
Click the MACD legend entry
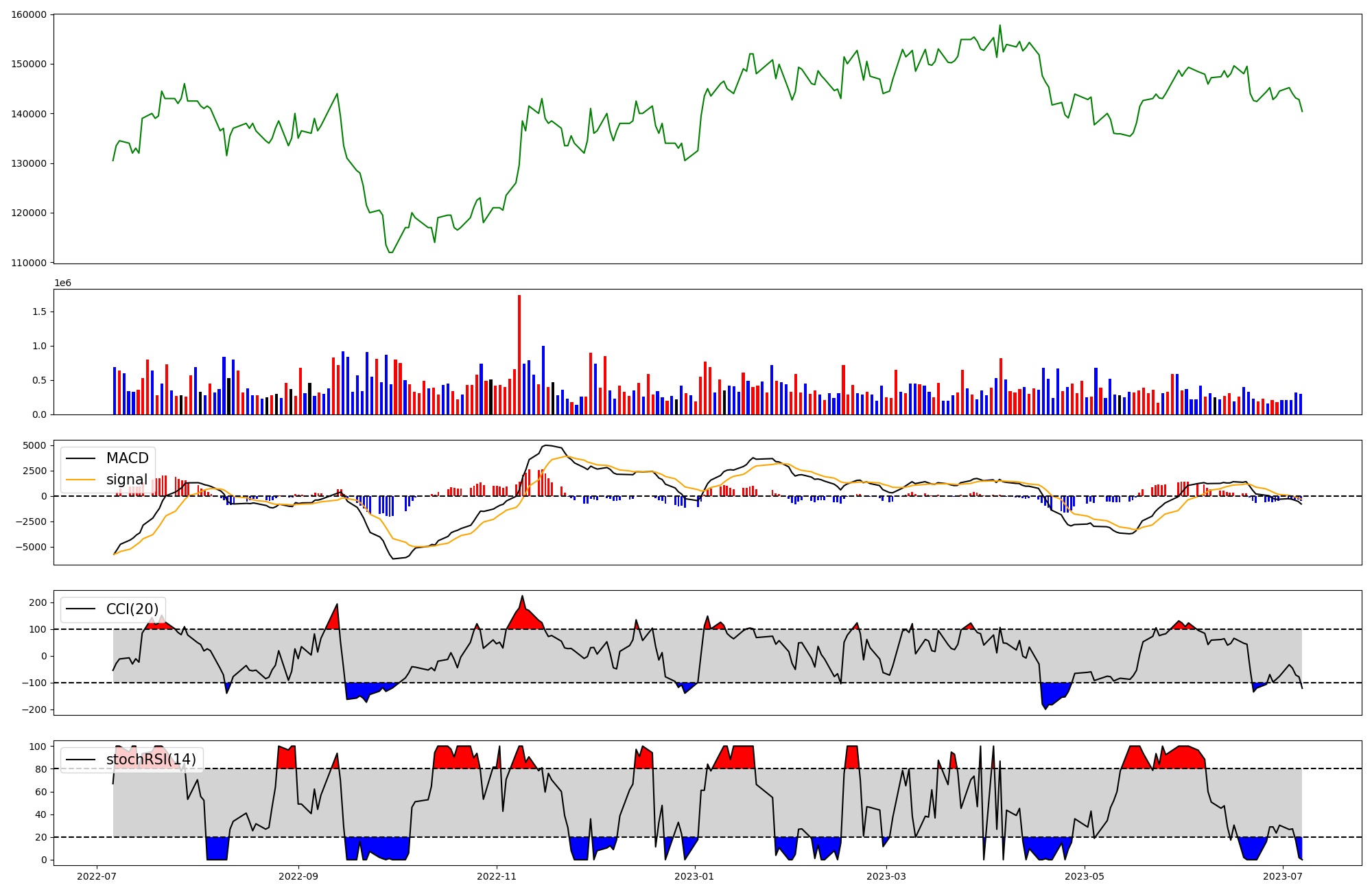click(127, 458)
